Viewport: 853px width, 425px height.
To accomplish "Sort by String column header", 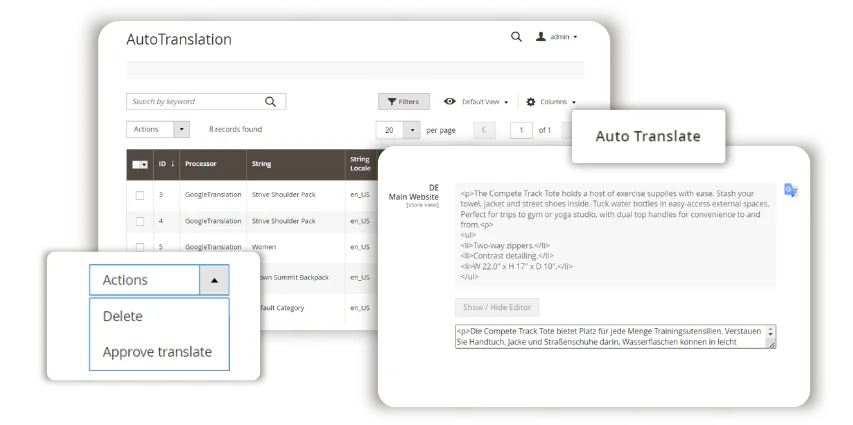I will point(296,164).
